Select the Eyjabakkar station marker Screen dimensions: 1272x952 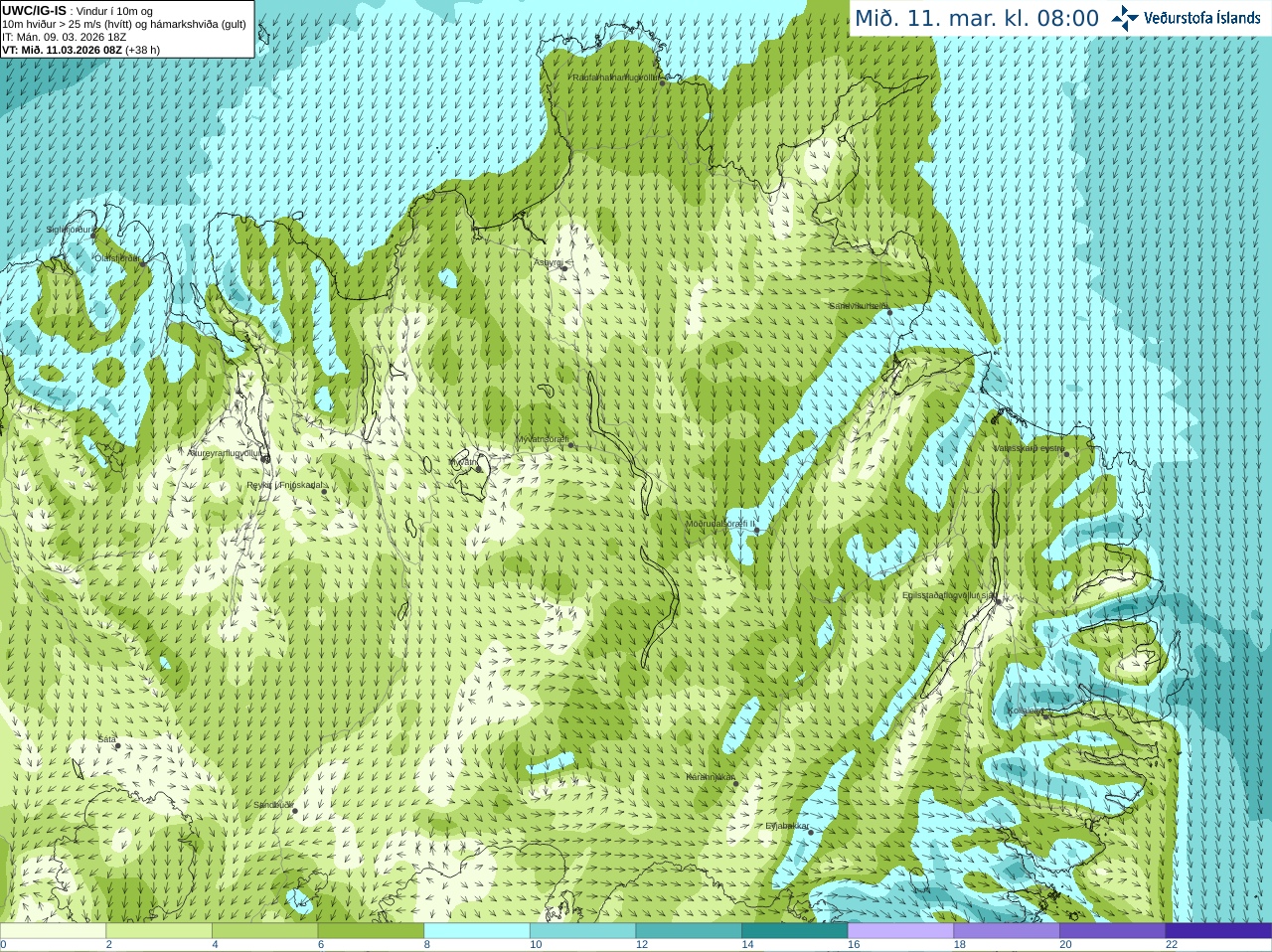coord(811,832)
